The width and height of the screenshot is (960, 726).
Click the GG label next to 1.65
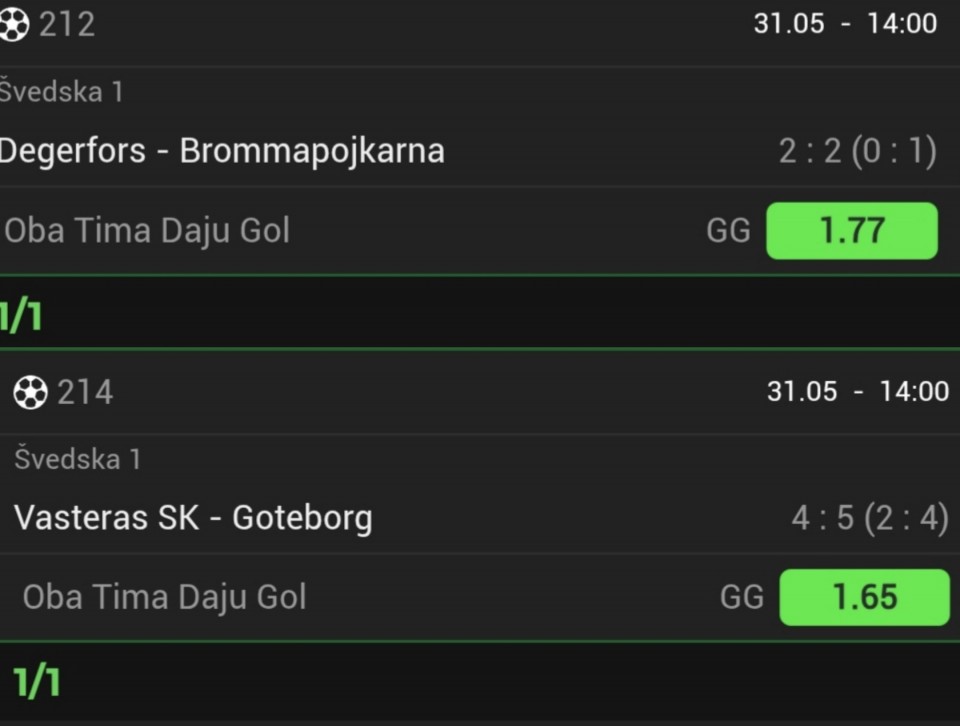pyautogui.click(x=741, y=597)
